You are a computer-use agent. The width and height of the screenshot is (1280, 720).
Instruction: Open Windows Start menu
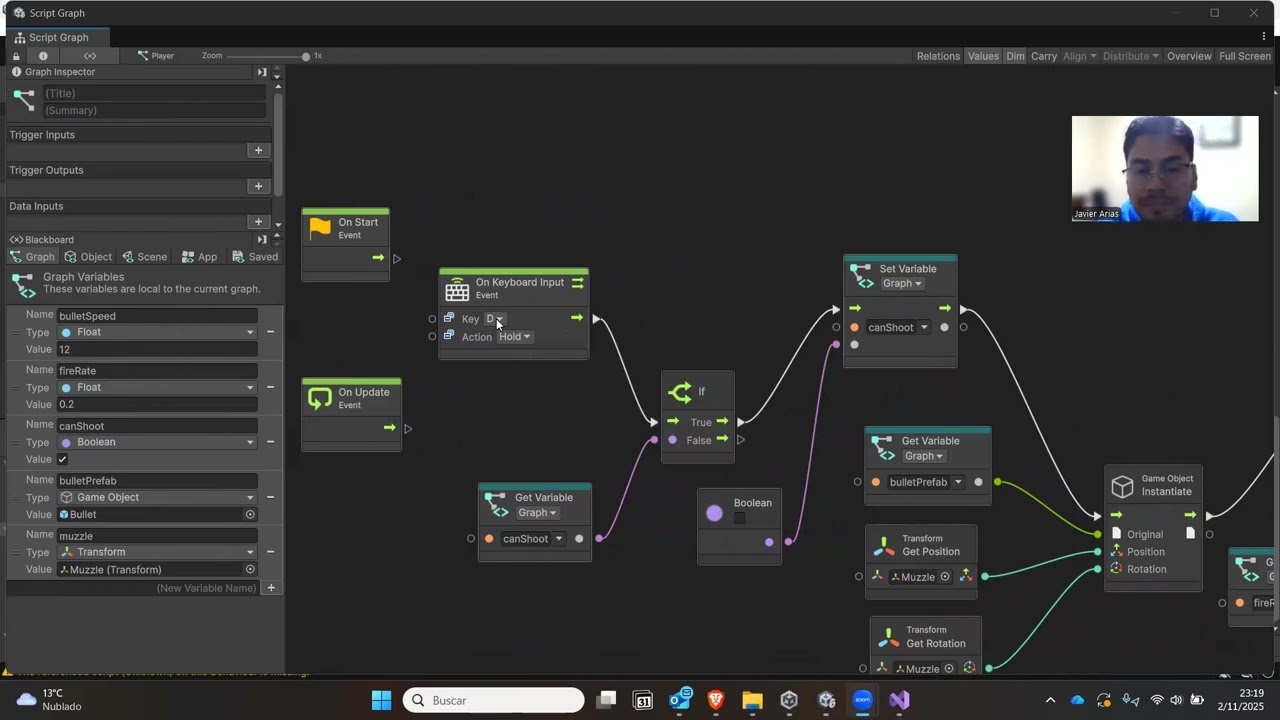pyautogui.click(x=381, y=700)
